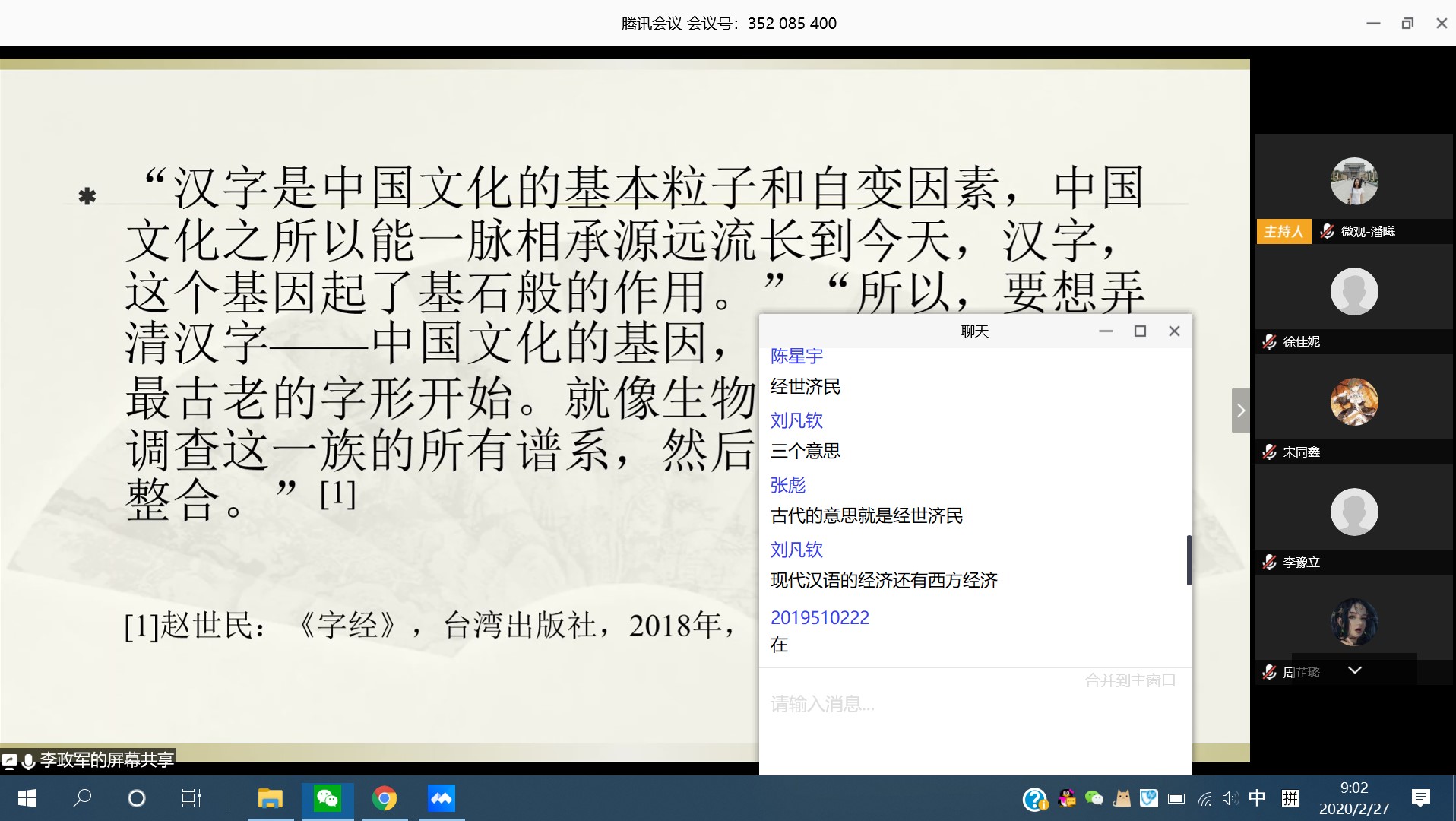Click 合并到主窗口 to merge chat
Screen dimensions: 1456x821
tap(1130, 680)
